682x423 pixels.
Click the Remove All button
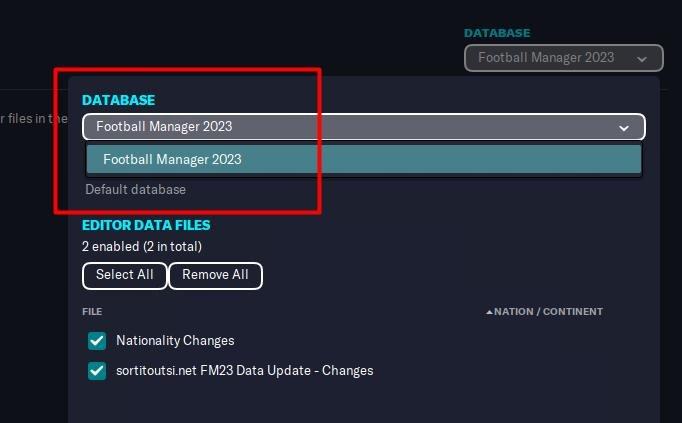(215, 276)
